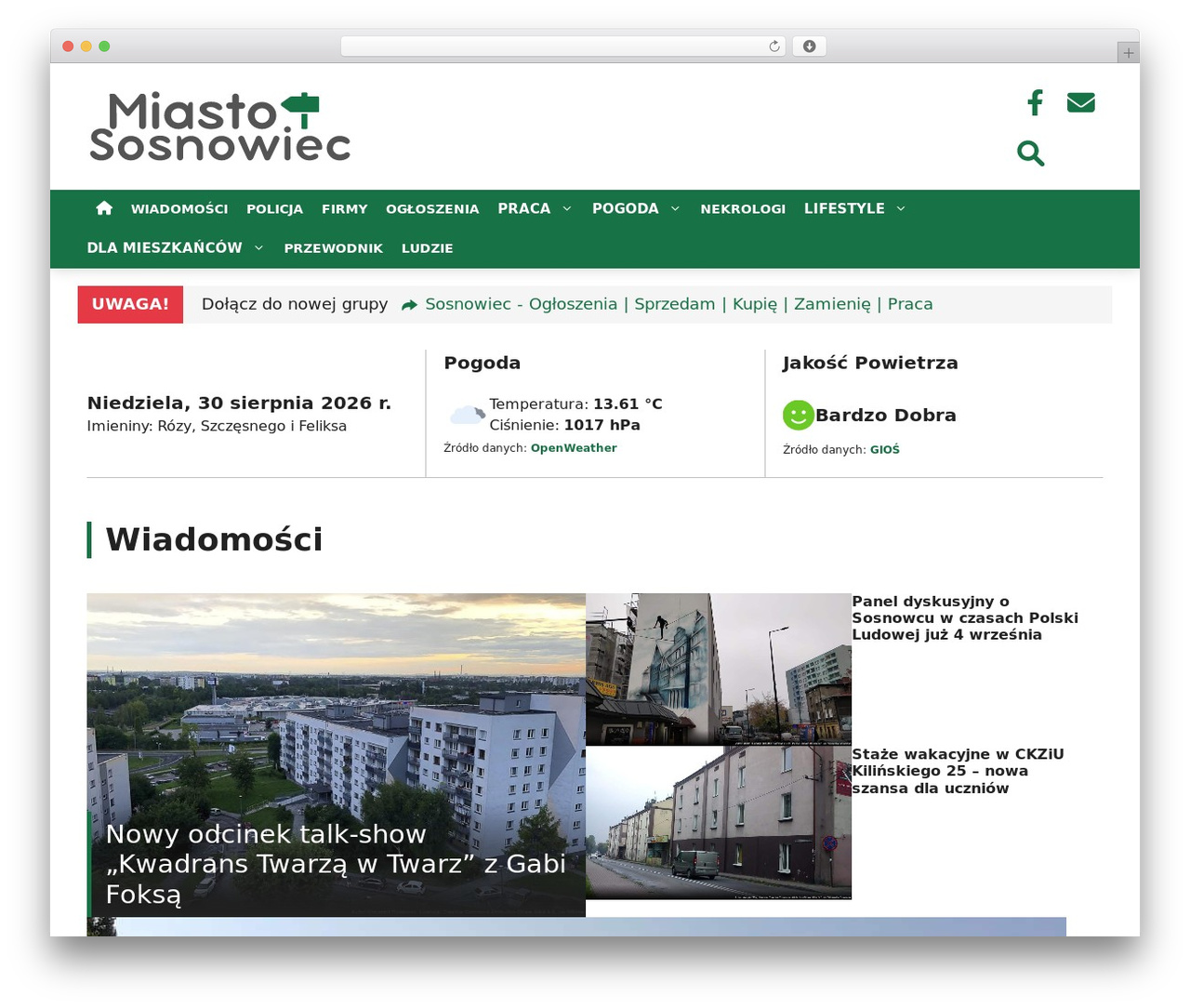Follow the GIOŚ data source link
The height and width of the screenshot is (1008, 1190).
click(x=885, y=450)
